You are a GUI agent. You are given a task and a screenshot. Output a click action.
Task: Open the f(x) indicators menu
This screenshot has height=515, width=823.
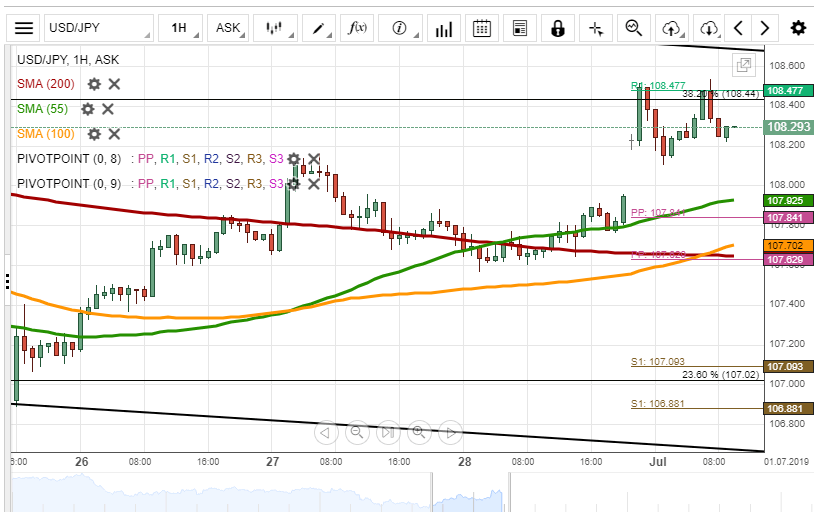tap(358, 28)
